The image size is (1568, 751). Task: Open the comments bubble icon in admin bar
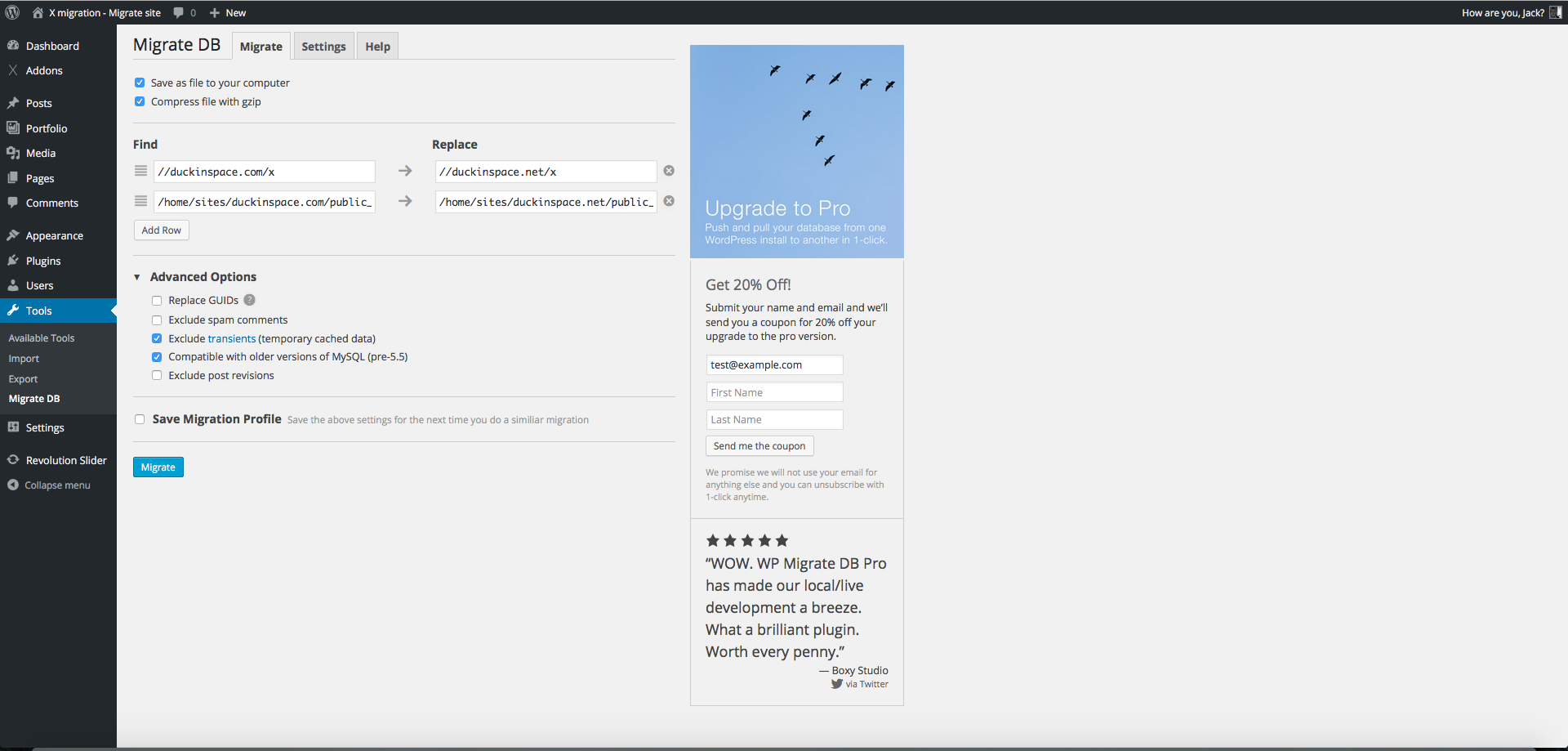click(178, 12)
